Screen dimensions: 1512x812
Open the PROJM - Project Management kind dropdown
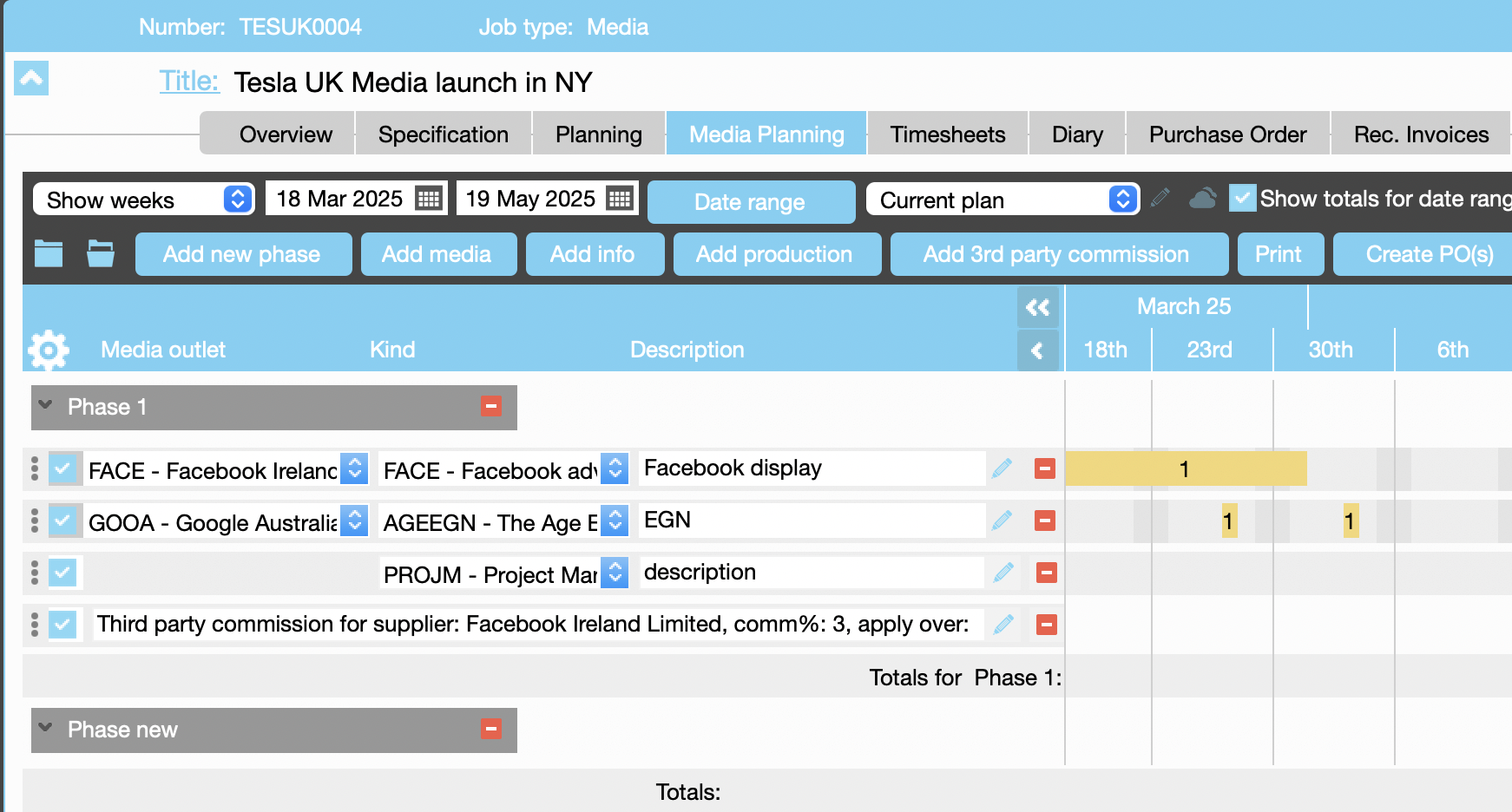pos(505,573)
